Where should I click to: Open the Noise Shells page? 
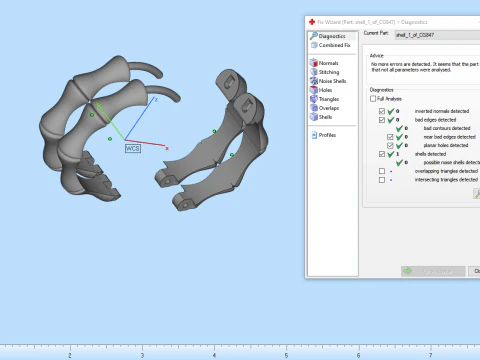(328, 81)
